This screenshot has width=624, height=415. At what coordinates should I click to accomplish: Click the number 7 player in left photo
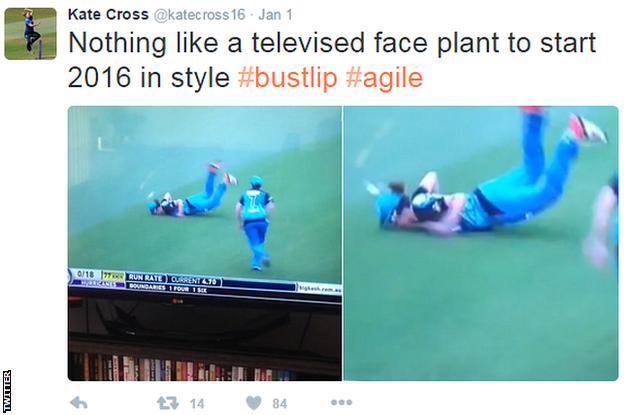[x=255, y=223]
